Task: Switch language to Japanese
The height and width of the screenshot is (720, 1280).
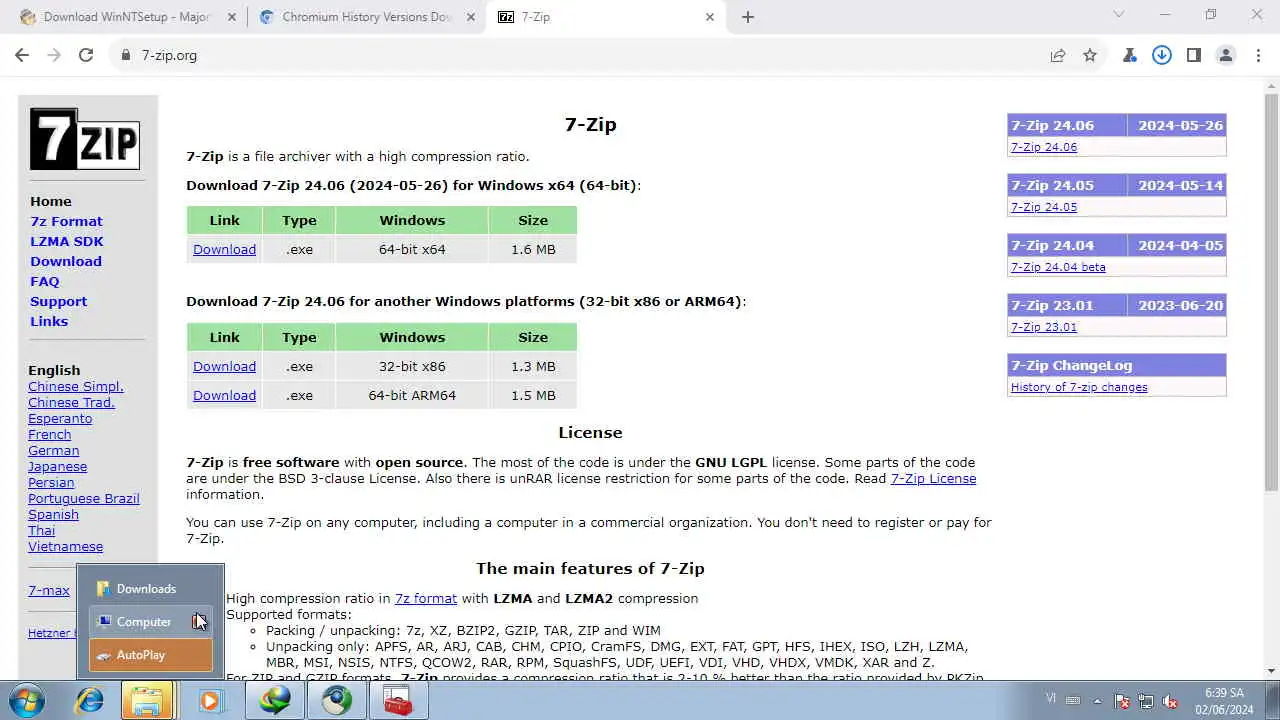Action: click(x=57, y=466)
